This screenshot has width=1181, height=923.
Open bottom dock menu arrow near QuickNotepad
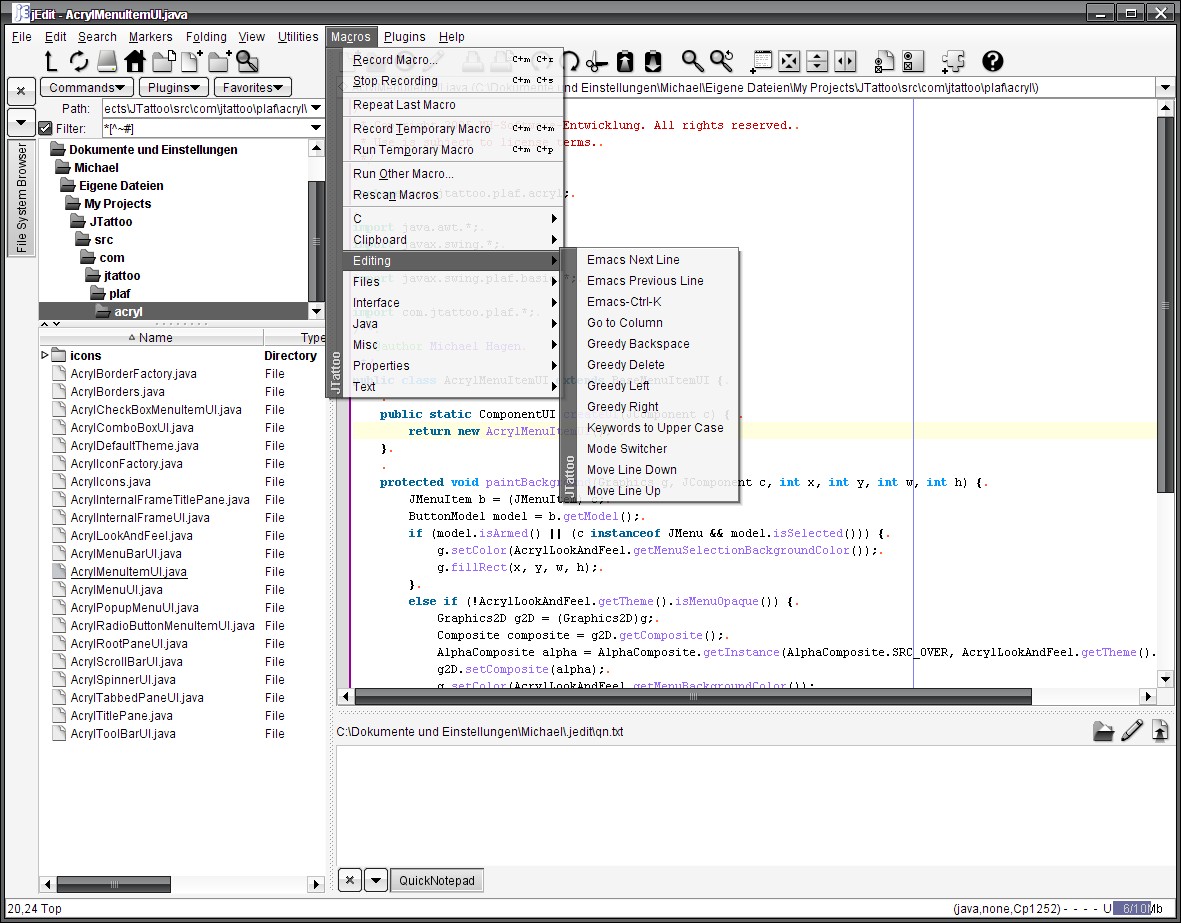click(x=375, y=880)
